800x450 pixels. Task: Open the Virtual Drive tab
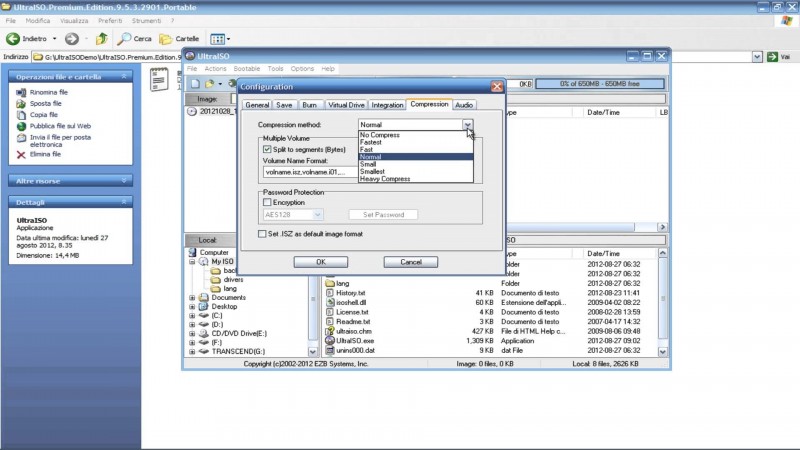pos(346,105)
